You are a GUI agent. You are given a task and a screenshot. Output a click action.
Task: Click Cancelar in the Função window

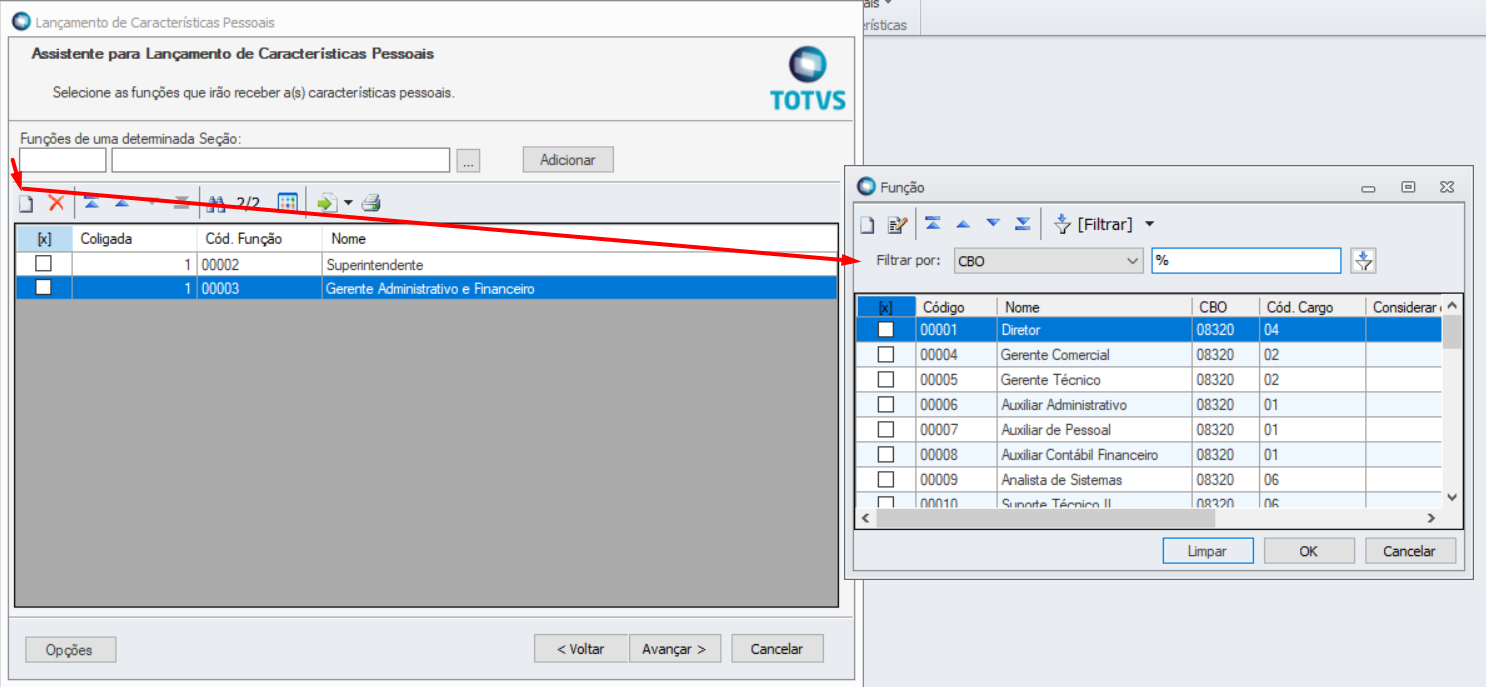coord(1409,551)
